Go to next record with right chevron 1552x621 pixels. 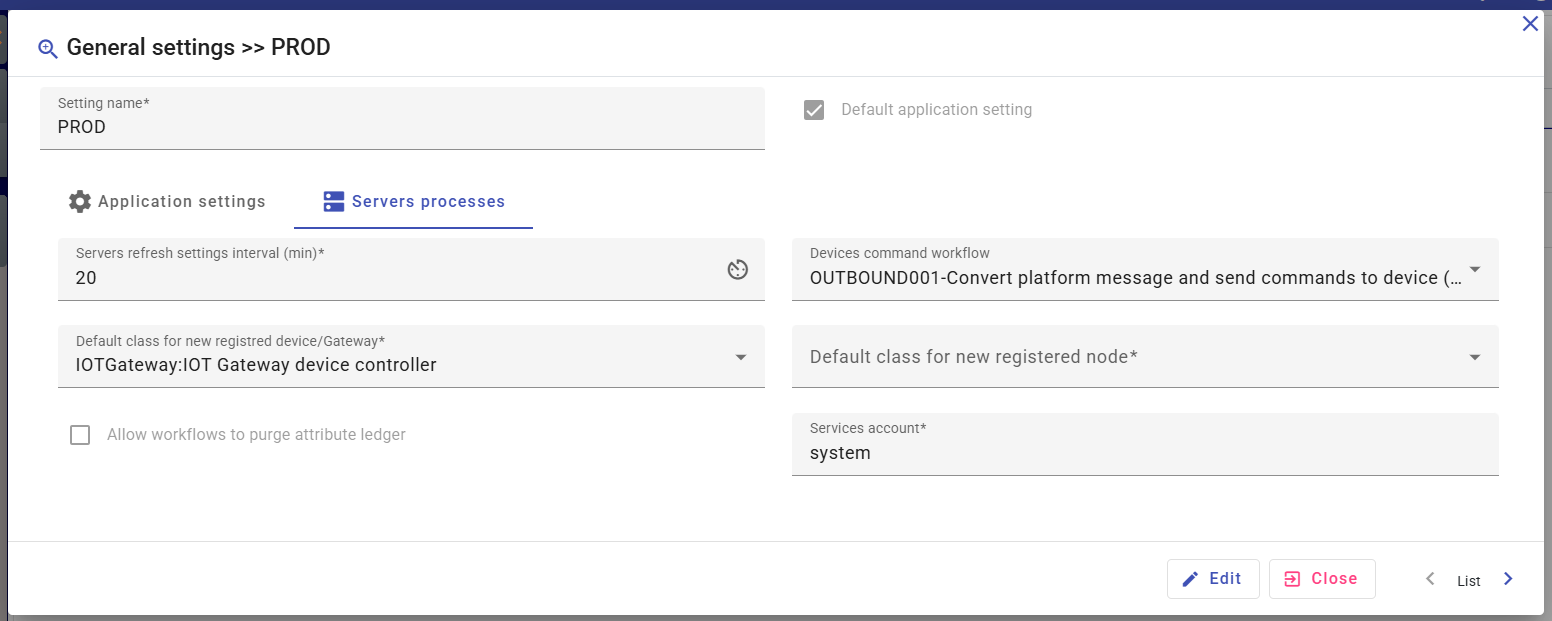click(x=1508, y=579)
